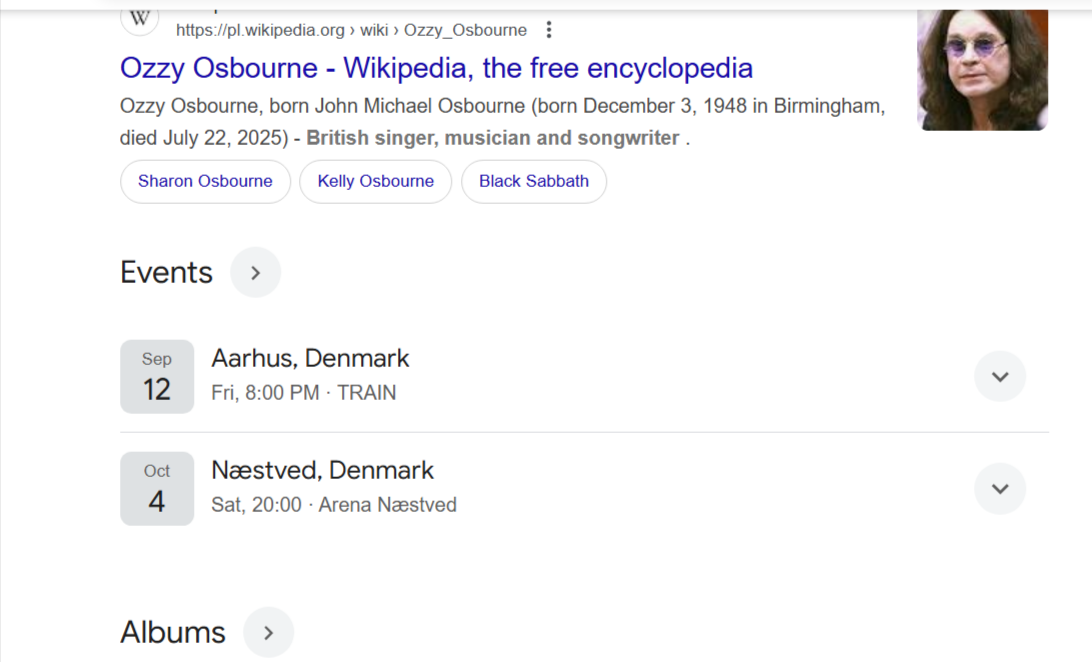Click the Sep 12 date badge
The image size is (1092, 662).
[x=157, y=377]
